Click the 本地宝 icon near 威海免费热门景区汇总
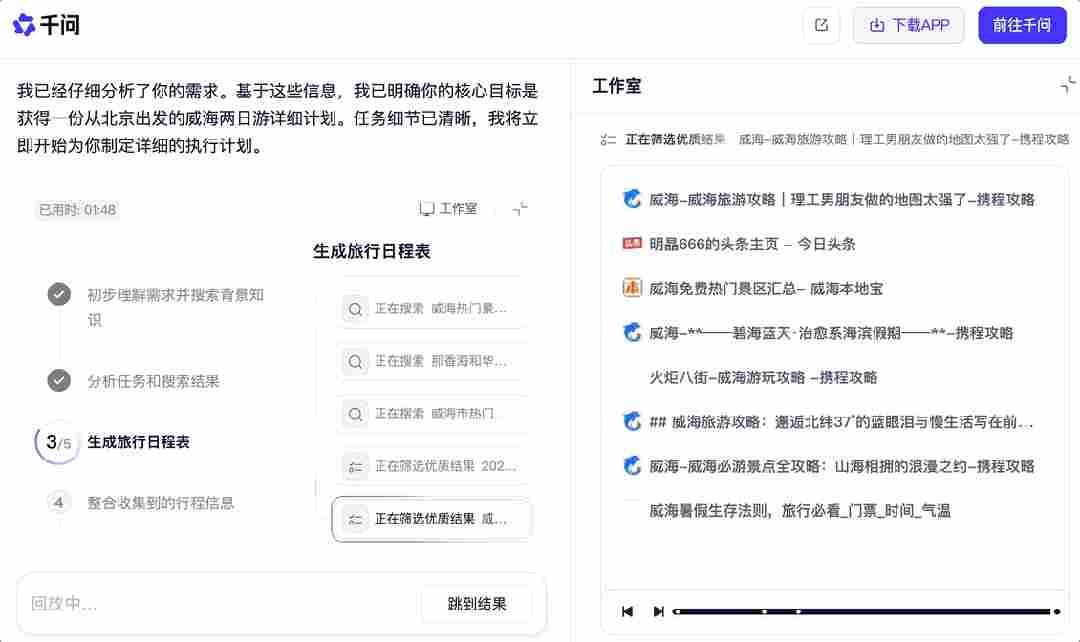The image size is (1080, 642). (x=631, y=287)
